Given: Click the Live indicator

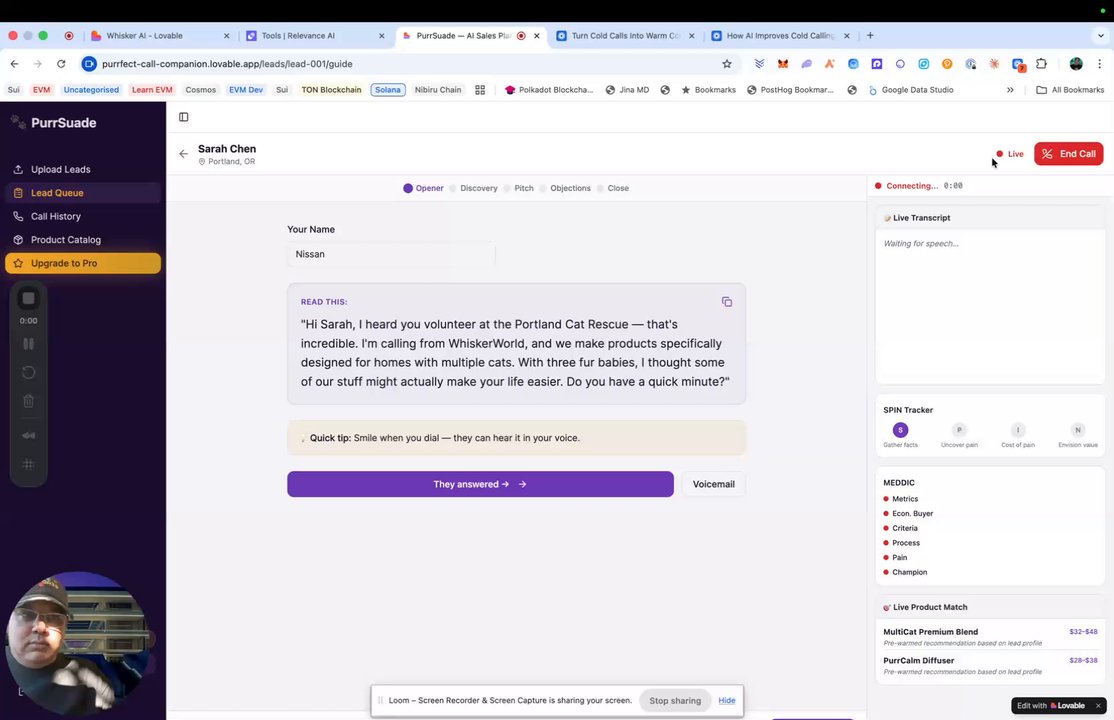Looking at the screenshot, I should point(1010,154).
